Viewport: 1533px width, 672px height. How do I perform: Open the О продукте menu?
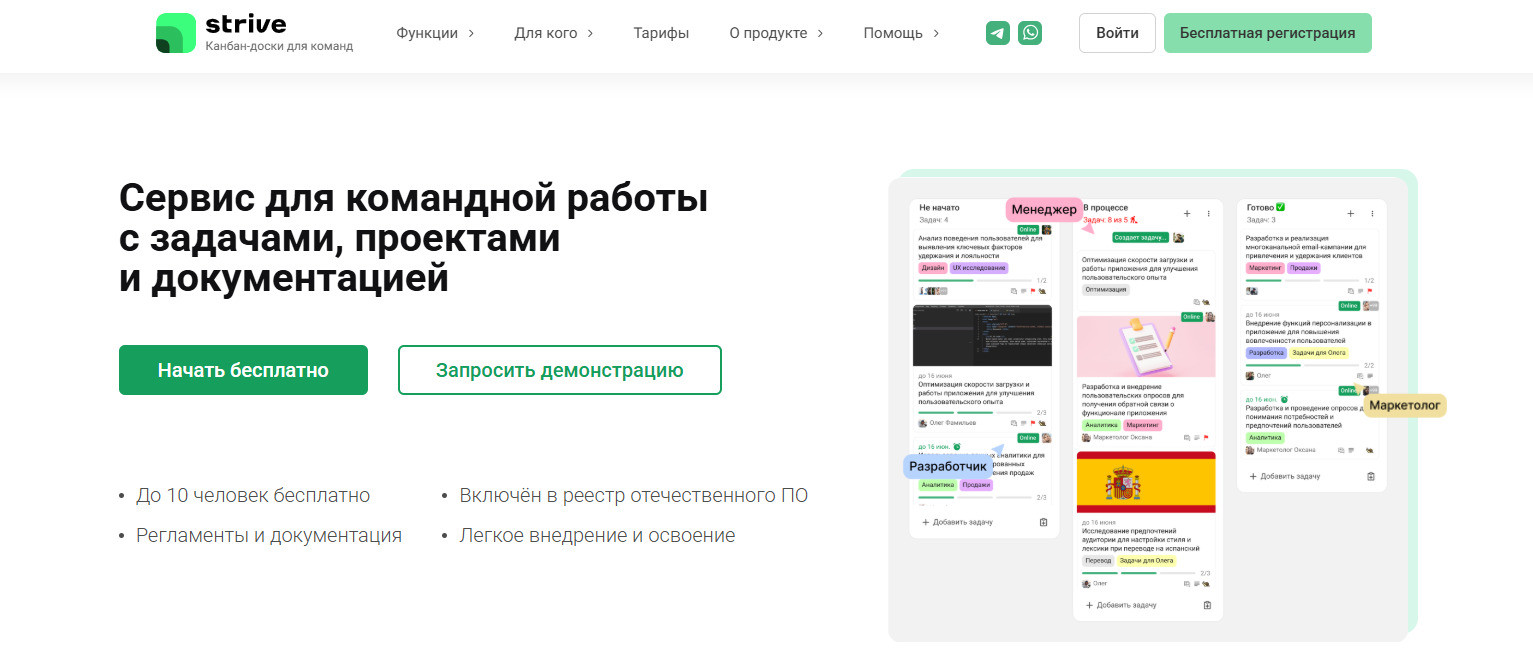[768, 33]
